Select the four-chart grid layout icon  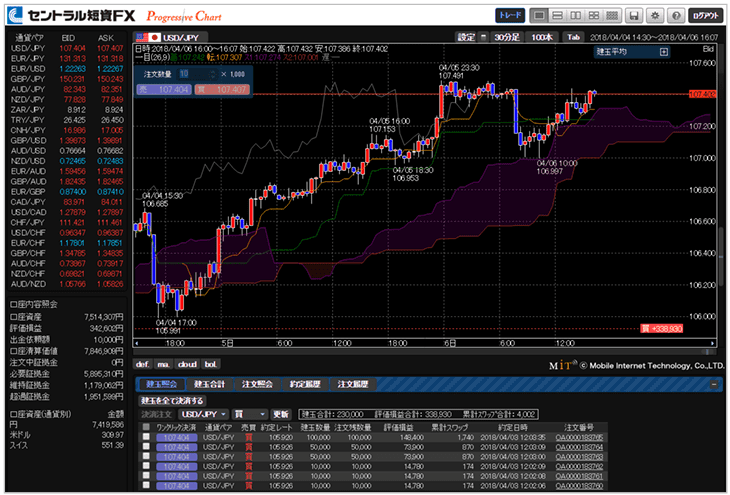(x=594, y=16)
